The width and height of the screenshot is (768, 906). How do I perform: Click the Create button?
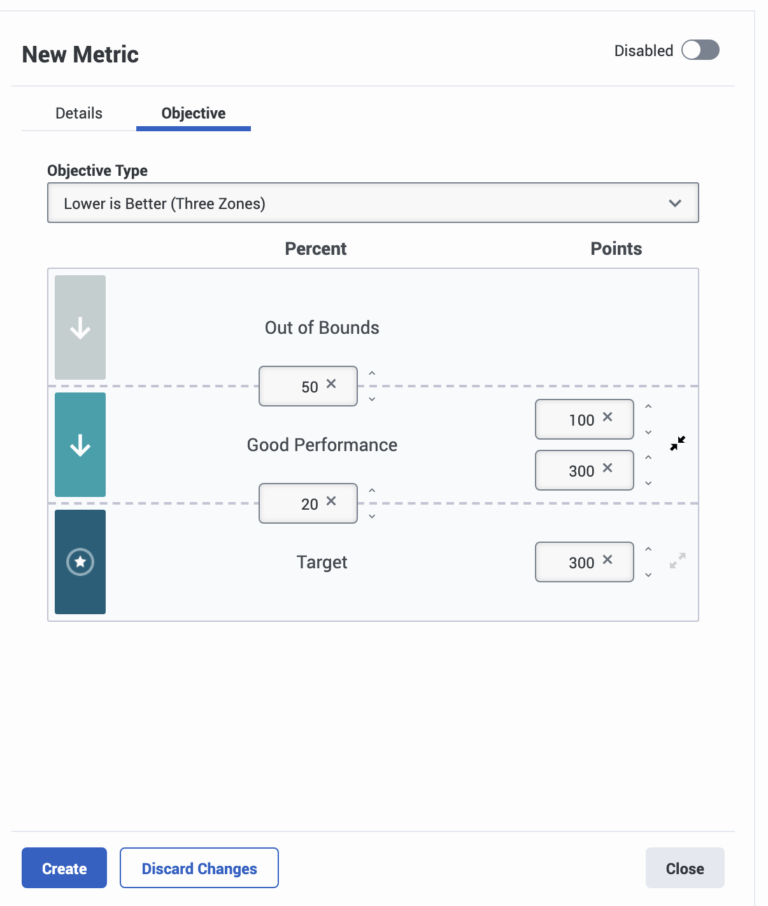(63, 868)
